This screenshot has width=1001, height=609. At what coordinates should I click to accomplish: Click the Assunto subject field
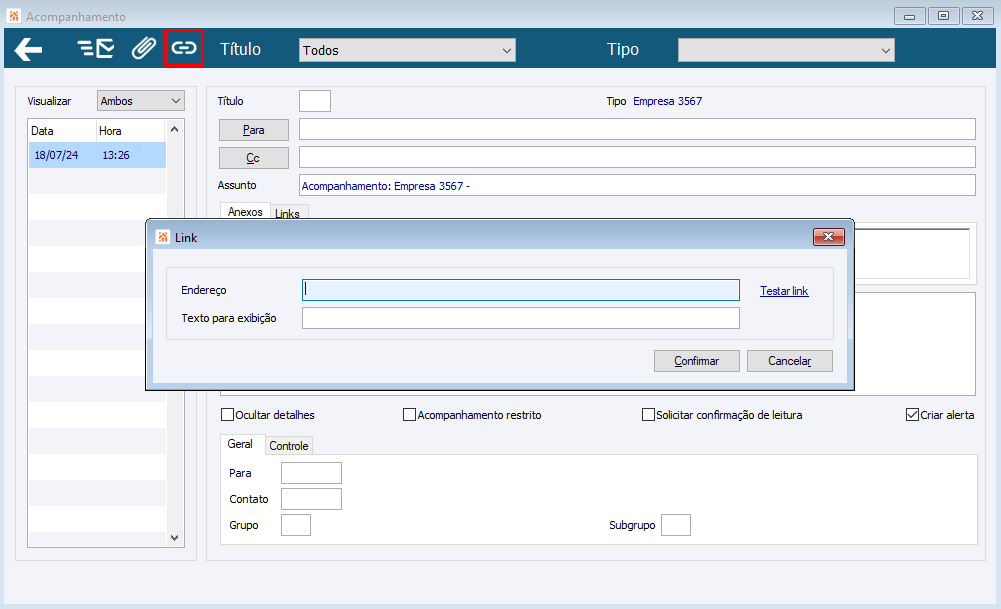click(637, 185)
